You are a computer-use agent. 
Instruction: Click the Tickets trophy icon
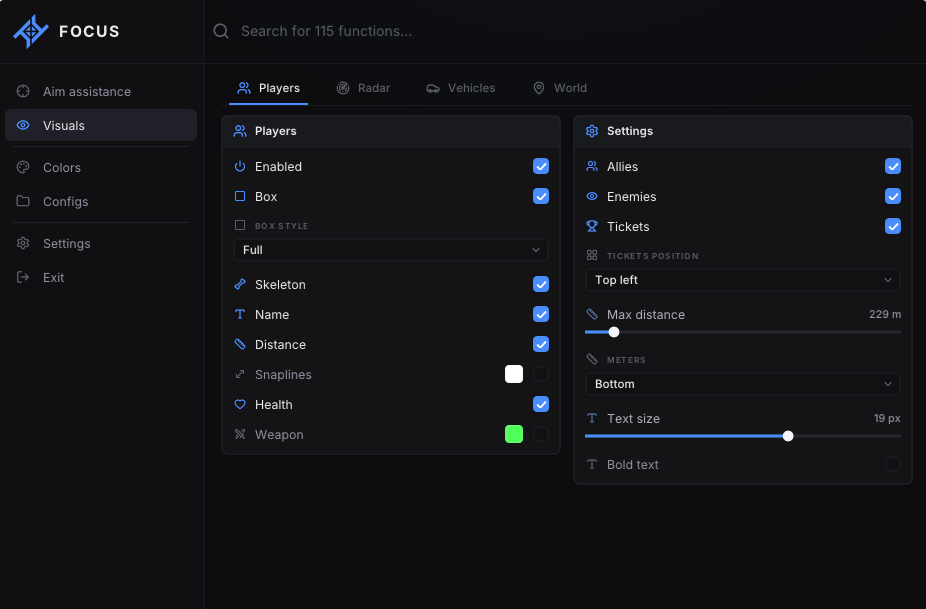pyautogui.click(x=592, y=226)
